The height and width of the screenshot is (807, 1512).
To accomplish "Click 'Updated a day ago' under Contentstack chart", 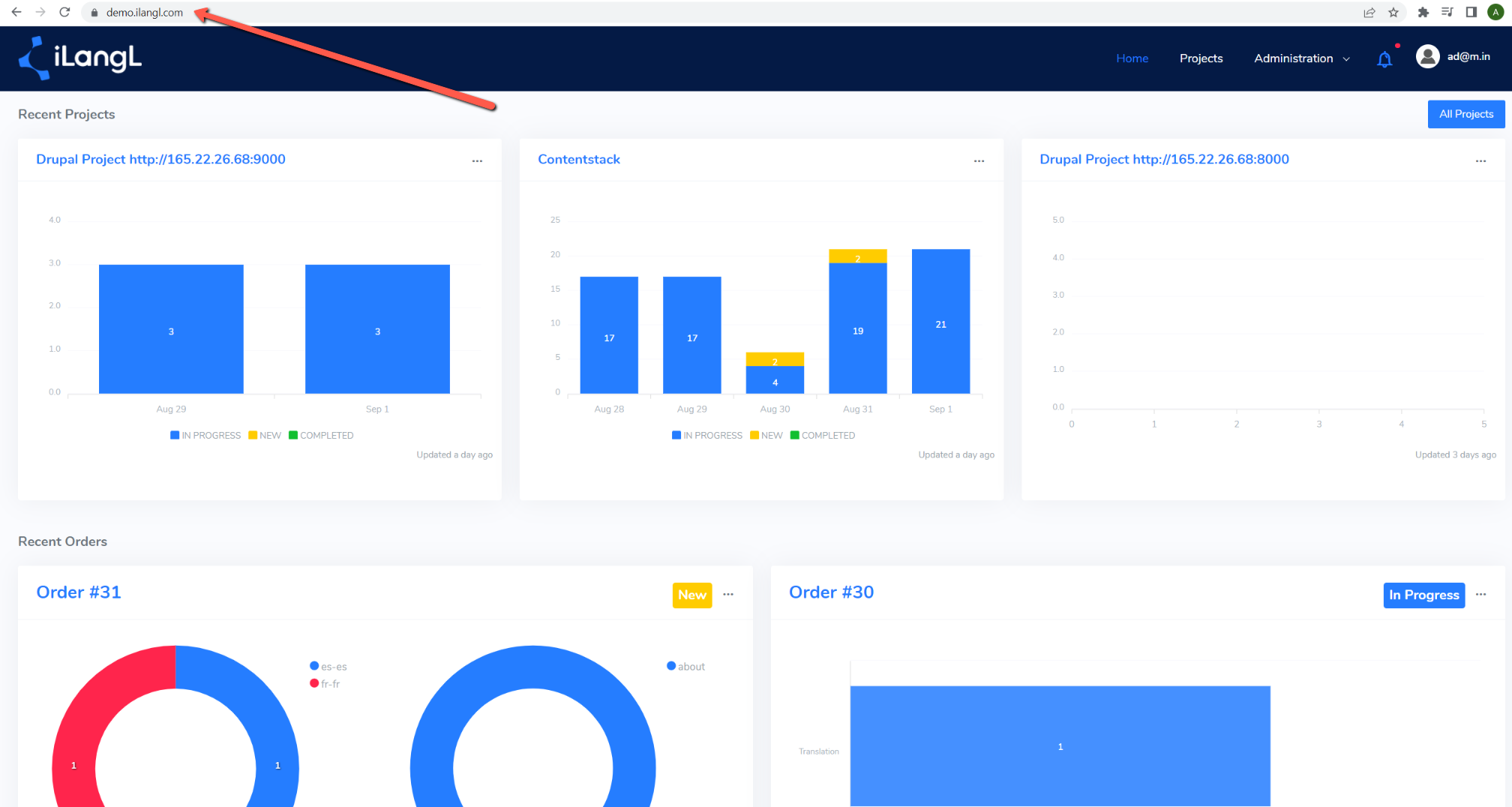I will (956, 454).
